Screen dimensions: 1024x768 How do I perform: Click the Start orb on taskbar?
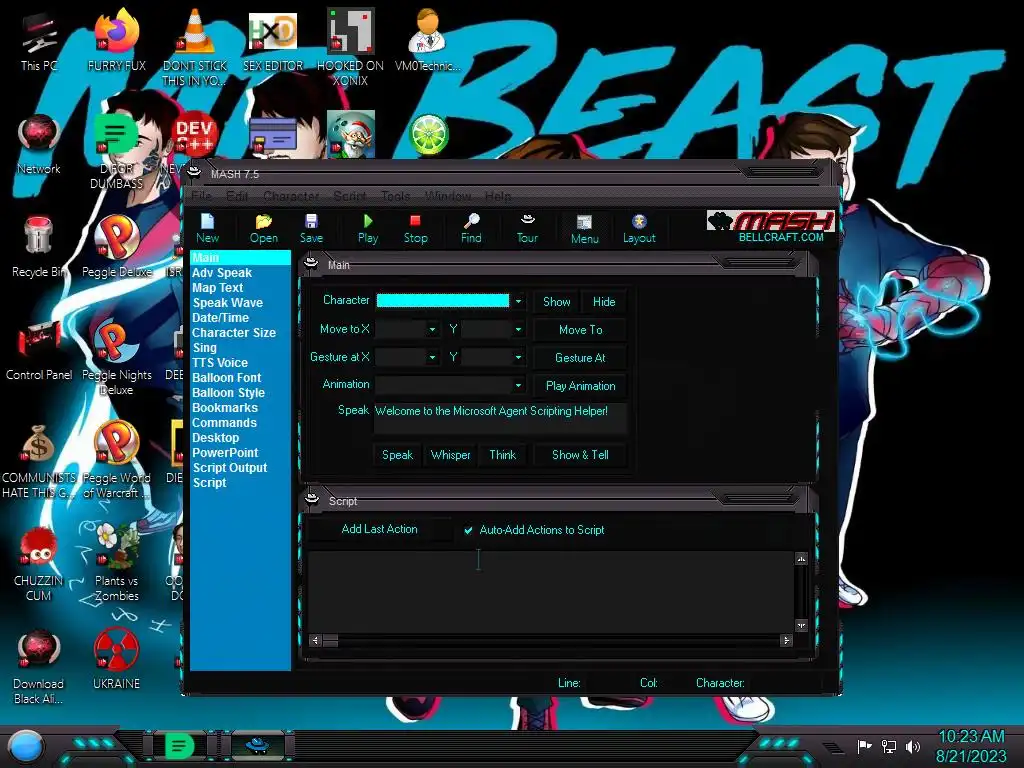point(26,747)
